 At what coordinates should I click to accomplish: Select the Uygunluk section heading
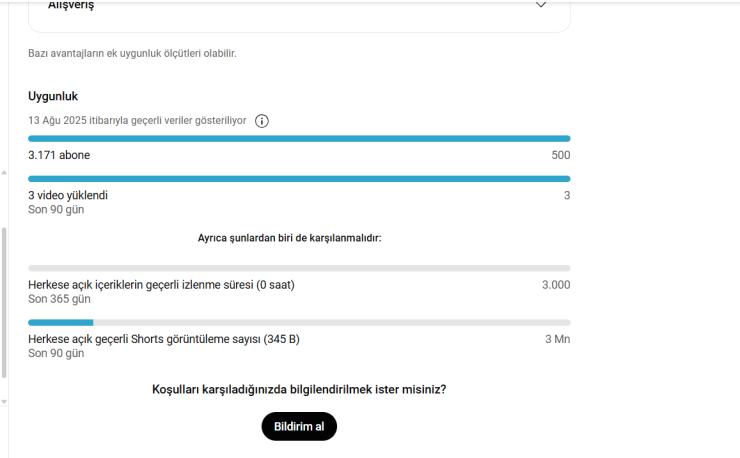[53, 96]
